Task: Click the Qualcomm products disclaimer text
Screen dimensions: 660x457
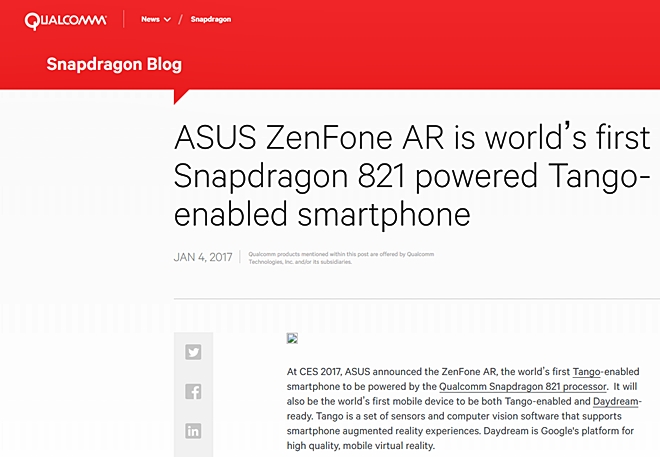Action: [341, 258]
